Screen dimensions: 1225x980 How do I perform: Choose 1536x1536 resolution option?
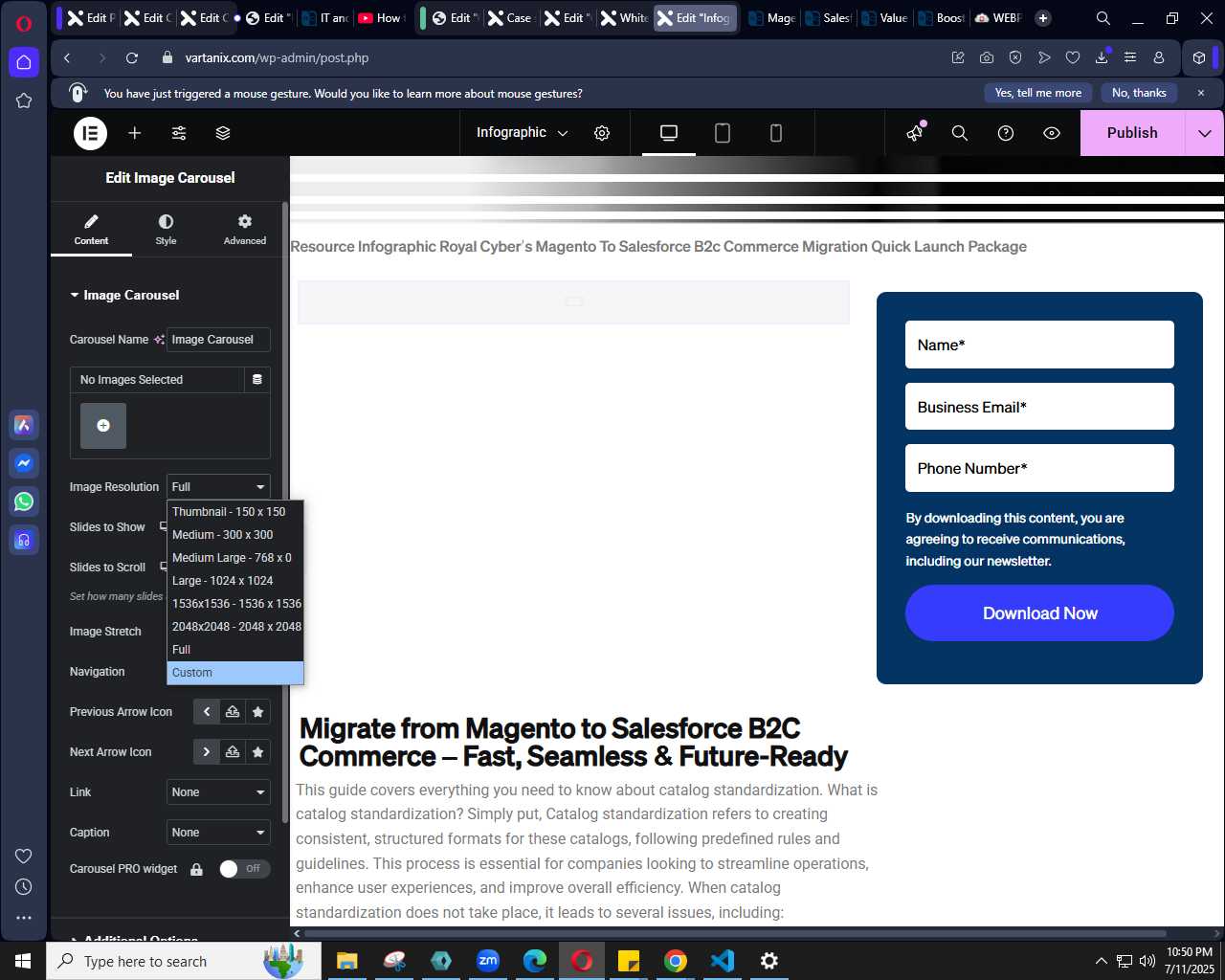pos(235,604)
